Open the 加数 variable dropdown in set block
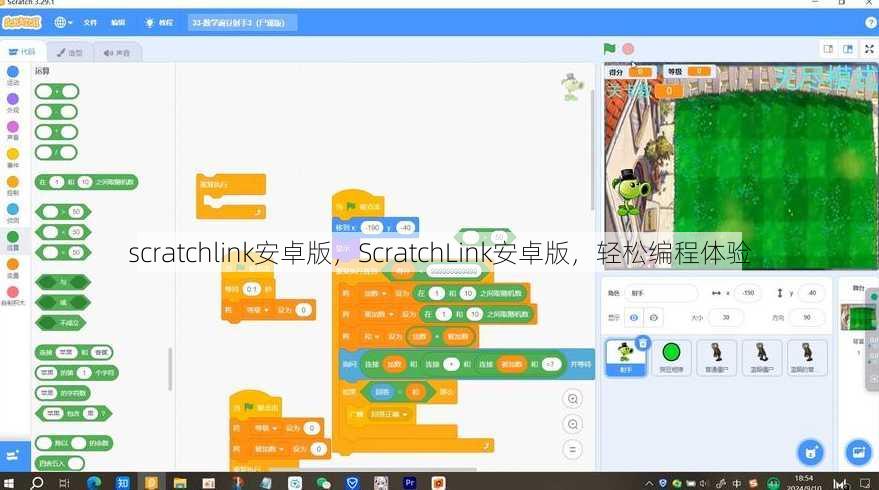This screenshot has width=879, height=490. coord(374,293)
